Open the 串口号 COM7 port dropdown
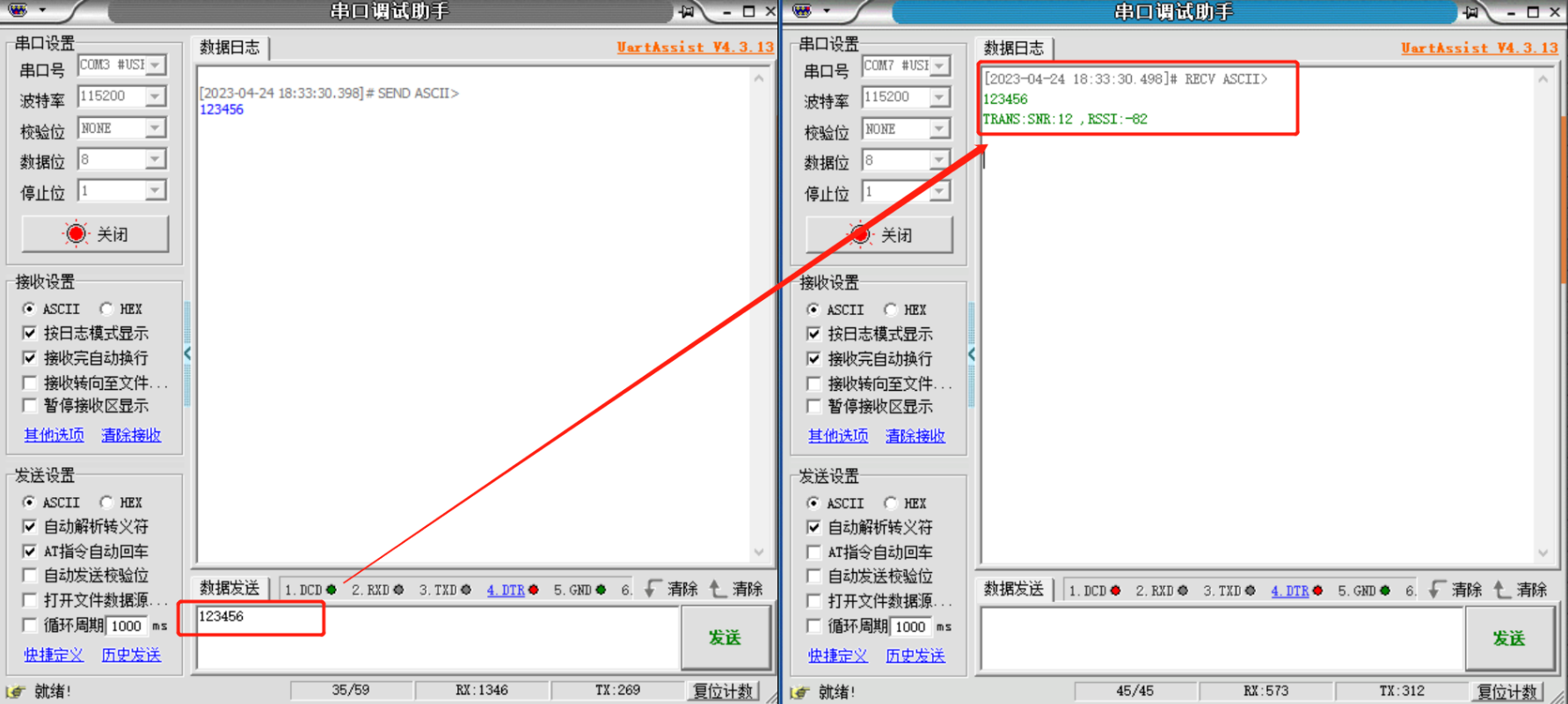 (x=939, y=66)
